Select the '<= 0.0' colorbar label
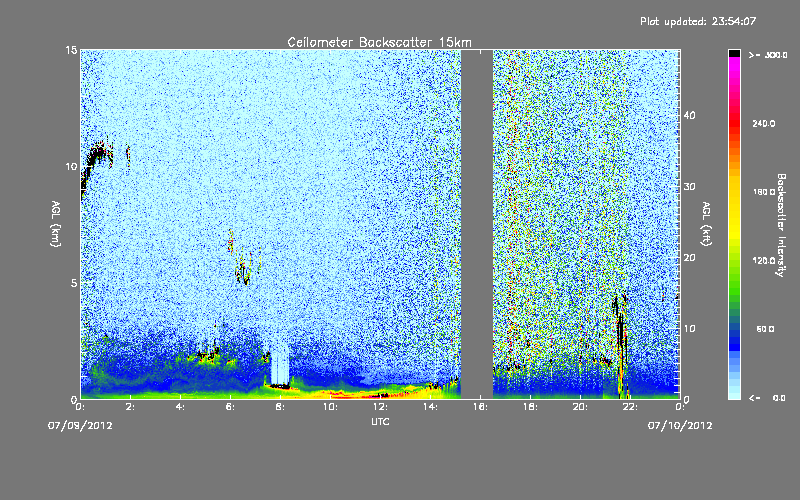The height and width of the screenshot is (500, 800). (x=767, y=398)
